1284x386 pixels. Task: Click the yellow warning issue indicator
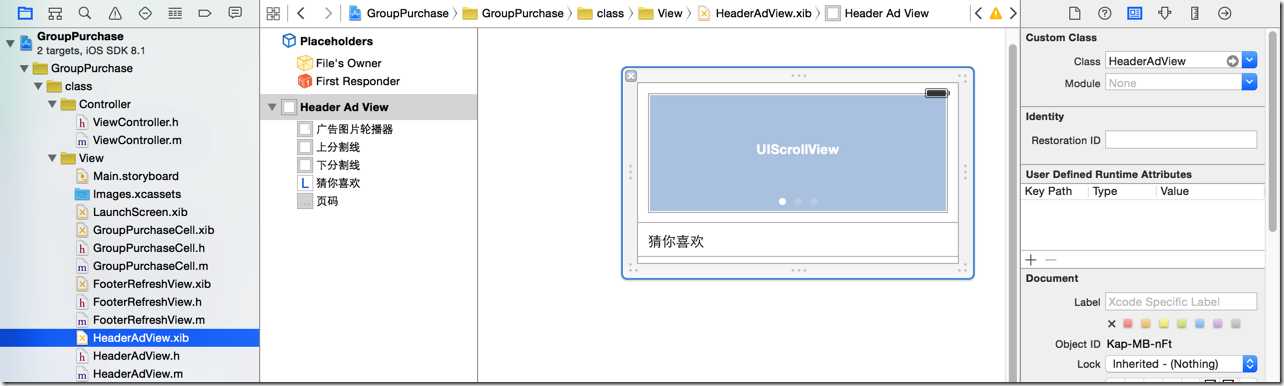coord(995,14)
